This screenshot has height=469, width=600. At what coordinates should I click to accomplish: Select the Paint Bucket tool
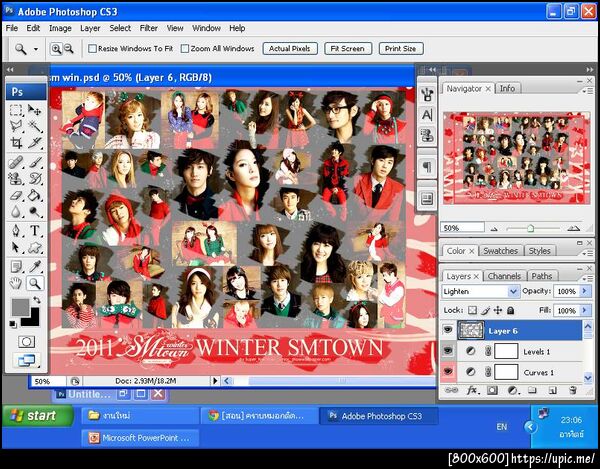[x=35, y=195]
